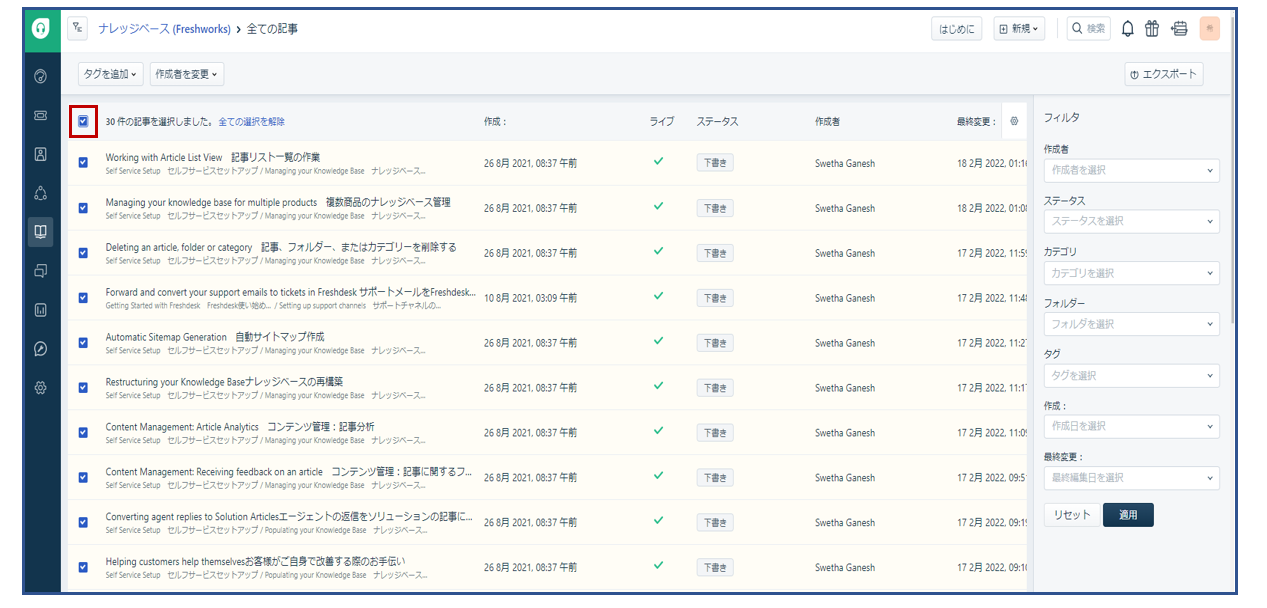Open the gift what's-new icon
Image resolution: width=1267 pixels, height=608 pixels.
coord(1152,29)
